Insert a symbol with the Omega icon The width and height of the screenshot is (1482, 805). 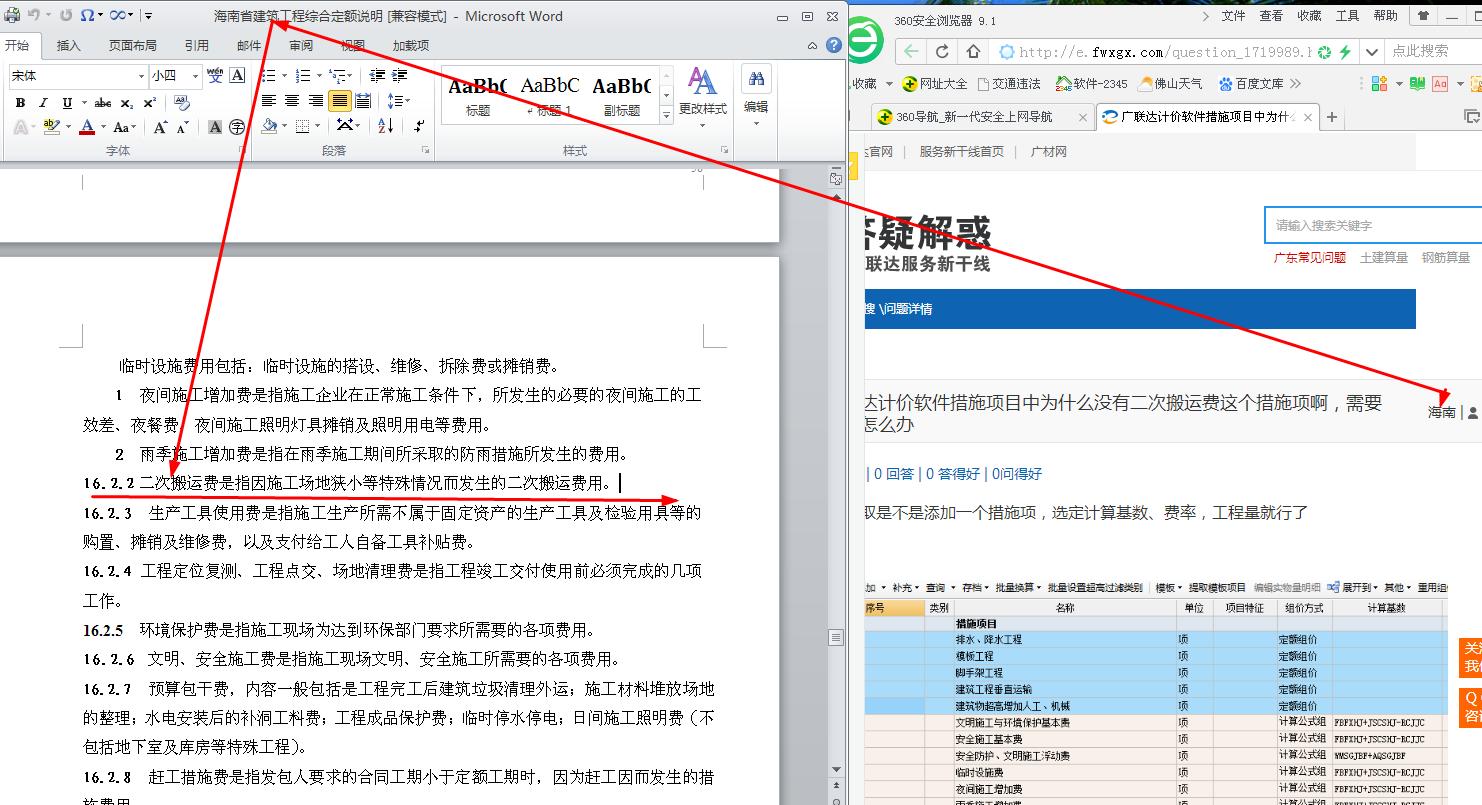[x=87, y=15]
